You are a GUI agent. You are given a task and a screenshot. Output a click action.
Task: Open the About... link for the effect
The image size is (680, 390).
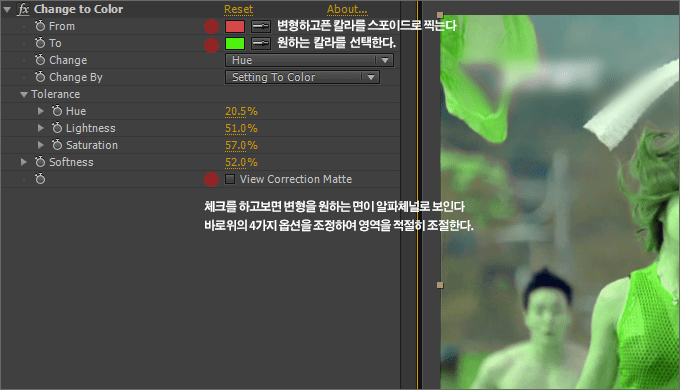click(347, 9)
